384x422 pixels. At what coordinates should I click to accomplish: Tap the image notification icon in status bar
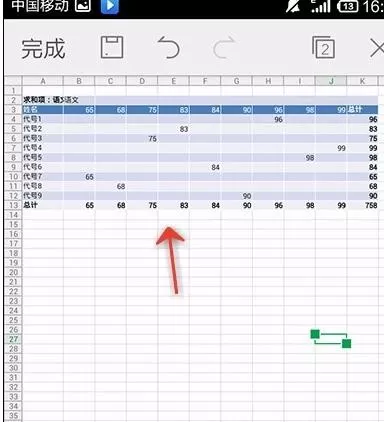point(83,6)
